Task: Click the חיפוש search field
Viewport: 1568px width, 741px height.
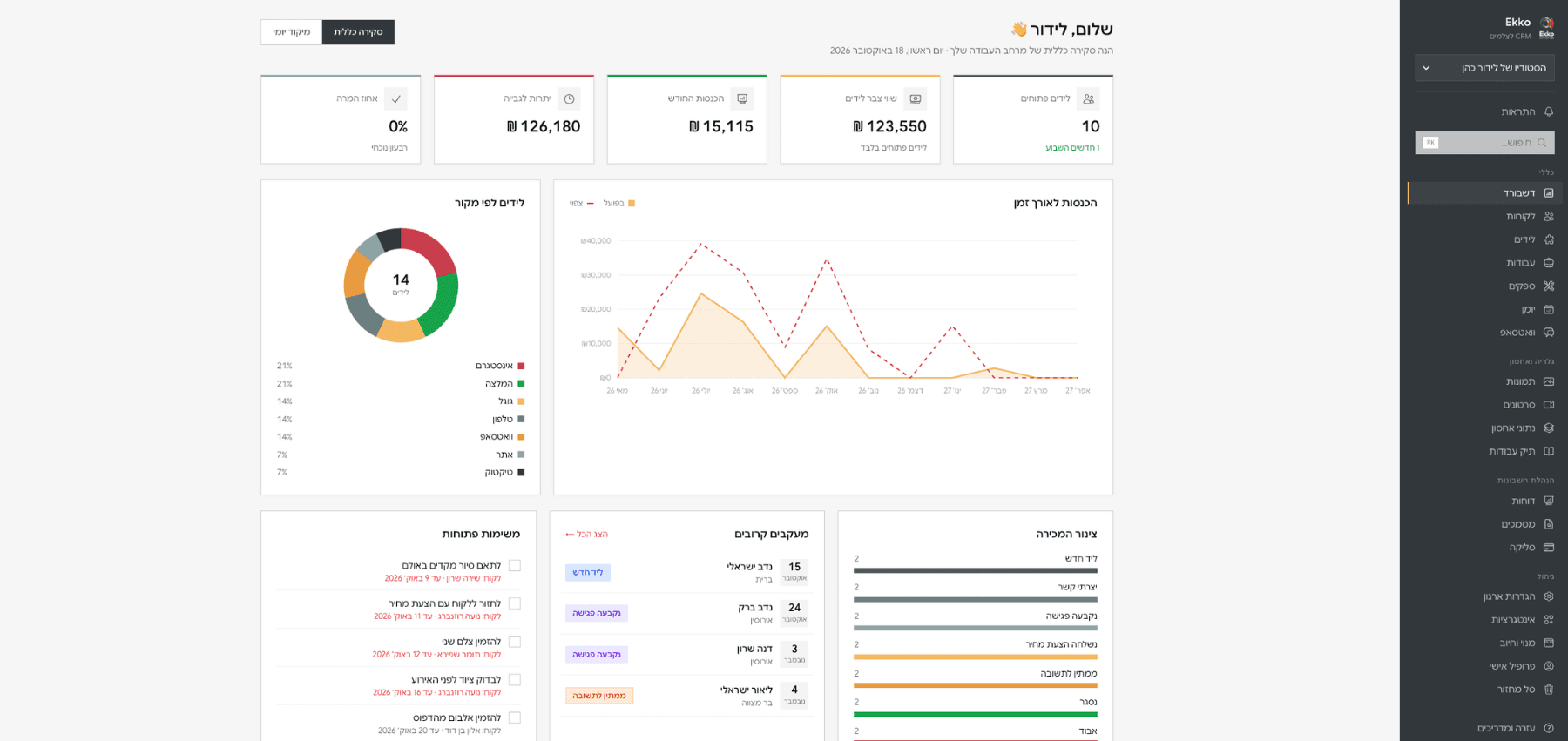Action: click(1484, 143)
